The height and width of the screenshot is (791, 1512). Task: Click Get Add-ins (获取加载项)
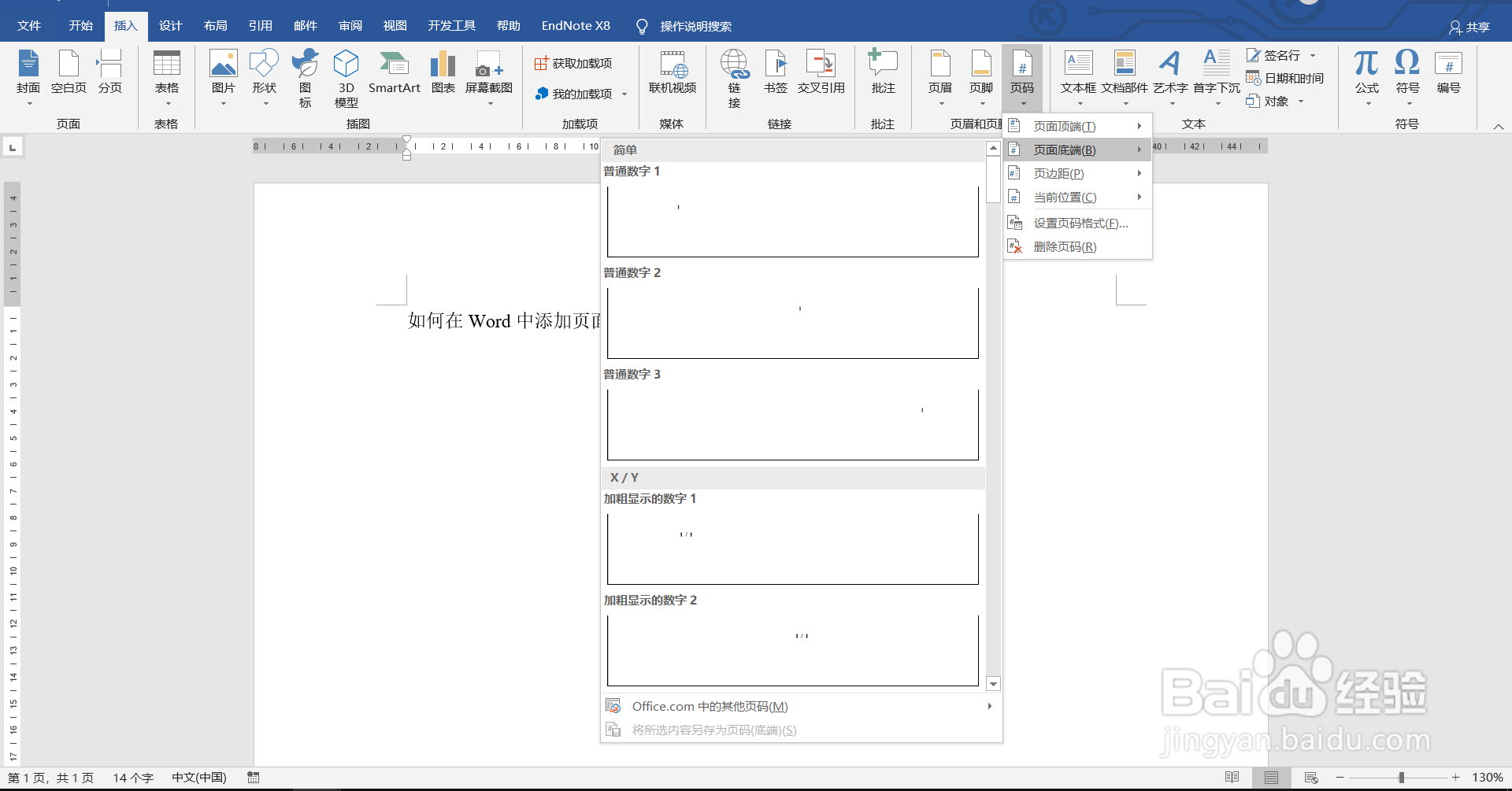573,63
